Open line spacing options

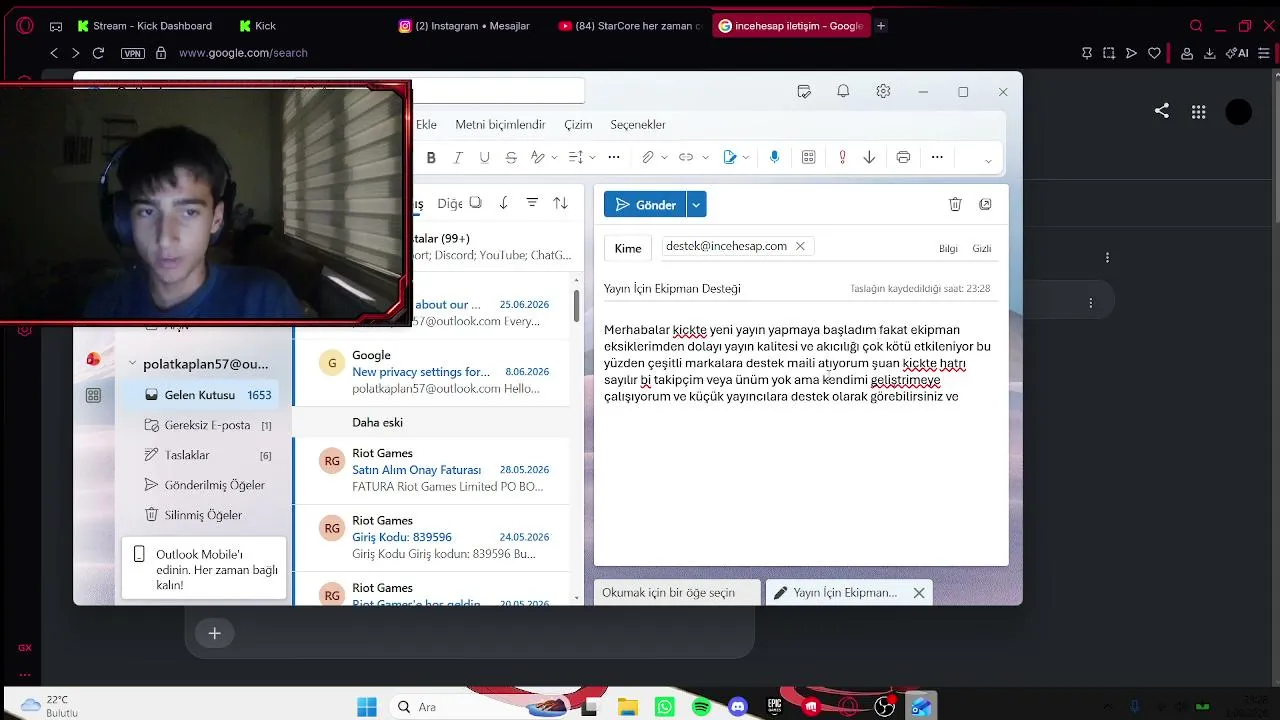(x=575, y=157)
